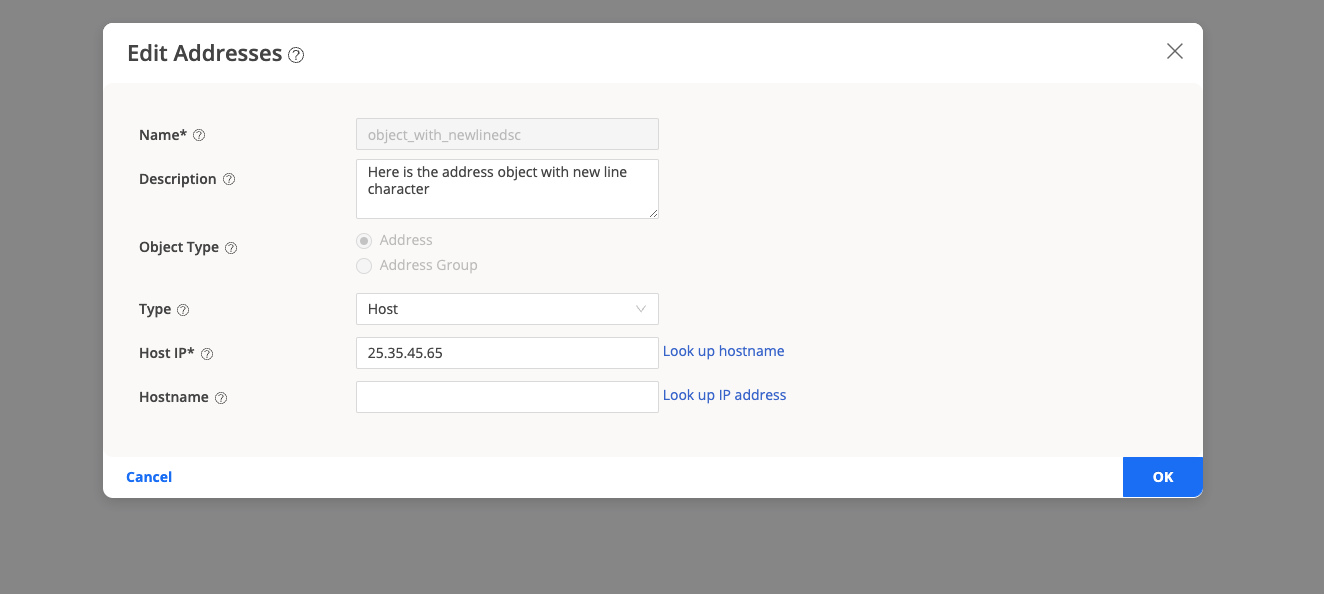Screen dimensions: 1324x594
Task: Click the Host IP field 25.35.45.65
Action: (x=507, y=353)
